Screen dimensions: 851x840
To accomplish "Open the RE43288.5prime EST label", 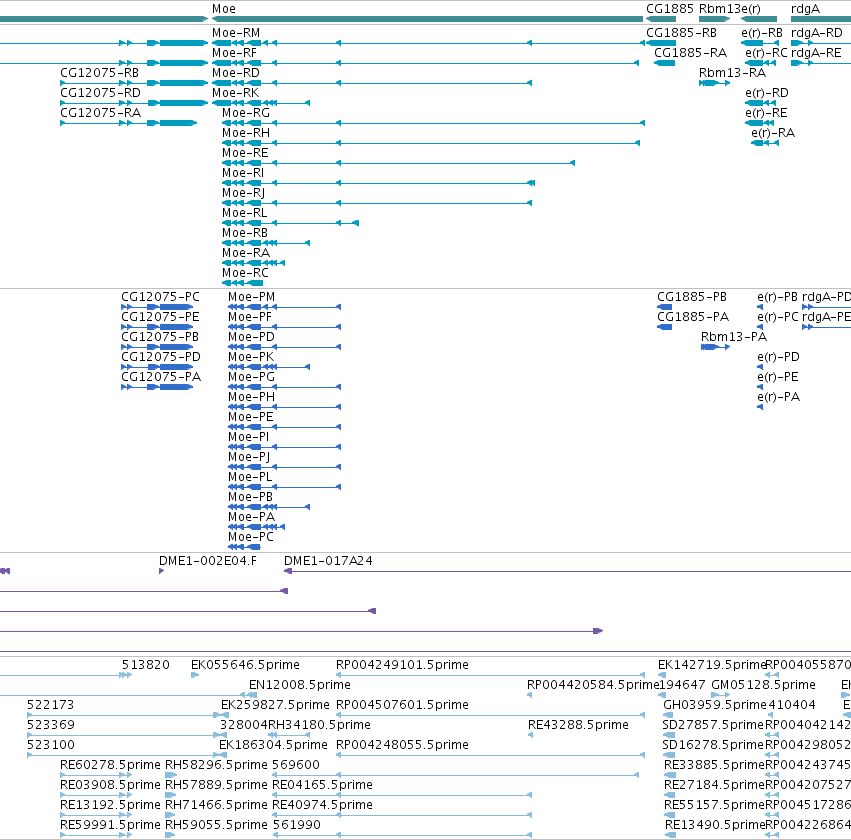I will pyautogui.click(x=578, y=725).
